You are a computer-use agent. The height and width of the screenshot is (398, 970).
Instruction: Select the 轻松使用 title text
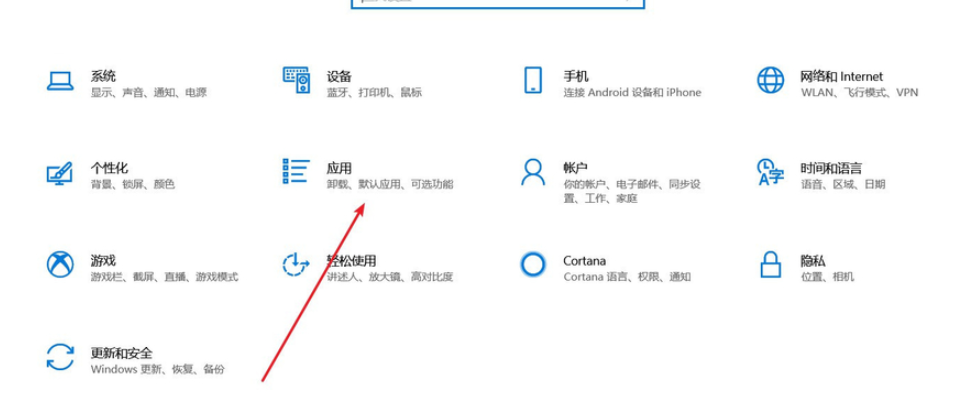click(351, 261)
